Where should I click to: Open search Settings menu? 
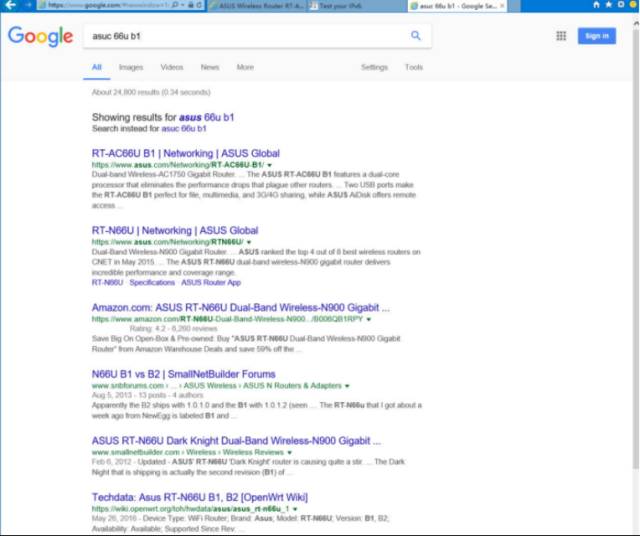click(374, 67)
